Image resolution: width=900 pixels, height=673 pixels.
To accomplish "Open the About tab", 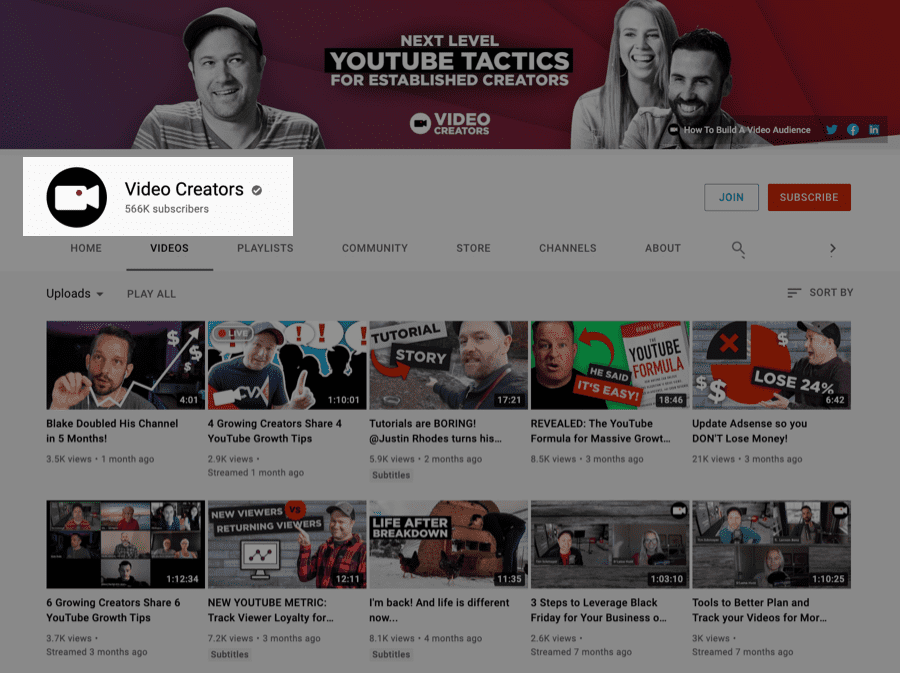I will 663,248.
